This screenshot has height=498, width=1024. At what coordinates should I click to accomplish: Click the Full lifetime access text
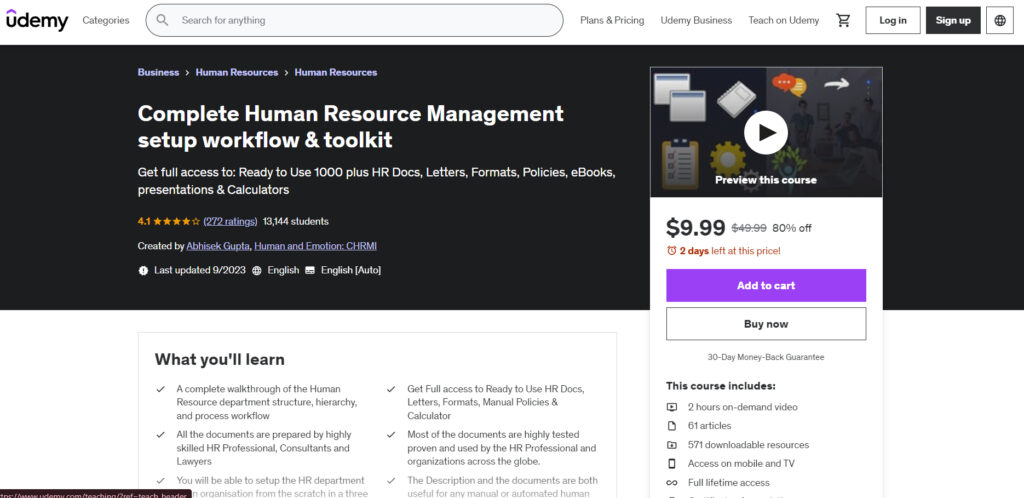point(729,482)
